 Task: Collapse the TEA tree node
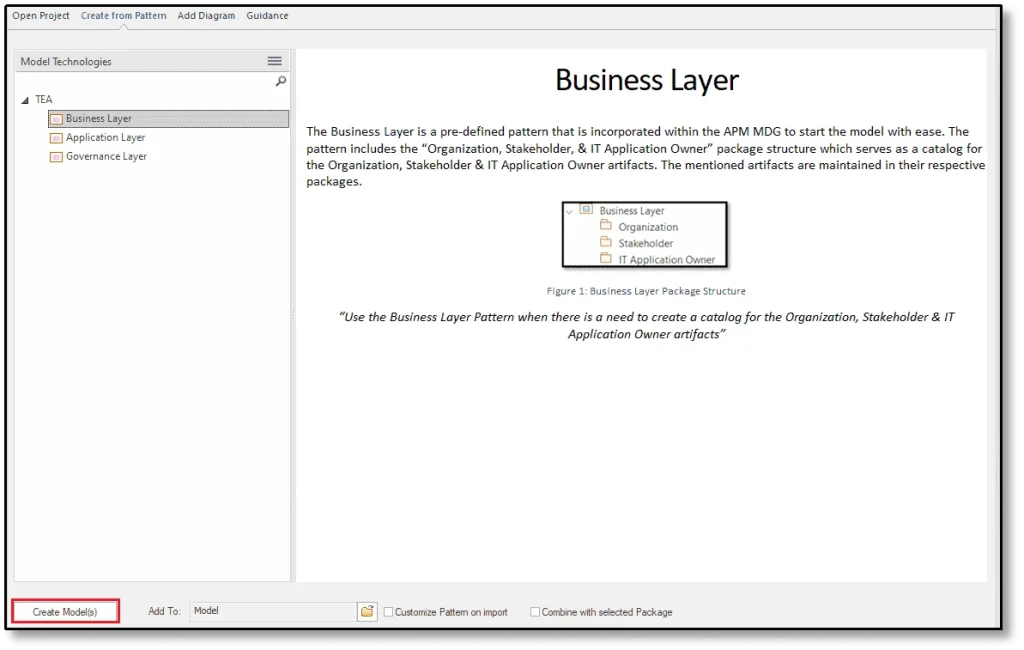coord(25,100)
